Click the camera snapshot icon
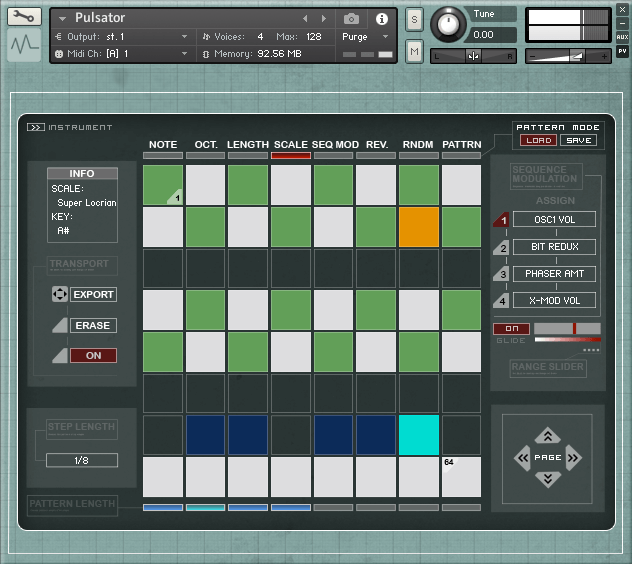This screenshot has width=632, height=564. point(352,19)
